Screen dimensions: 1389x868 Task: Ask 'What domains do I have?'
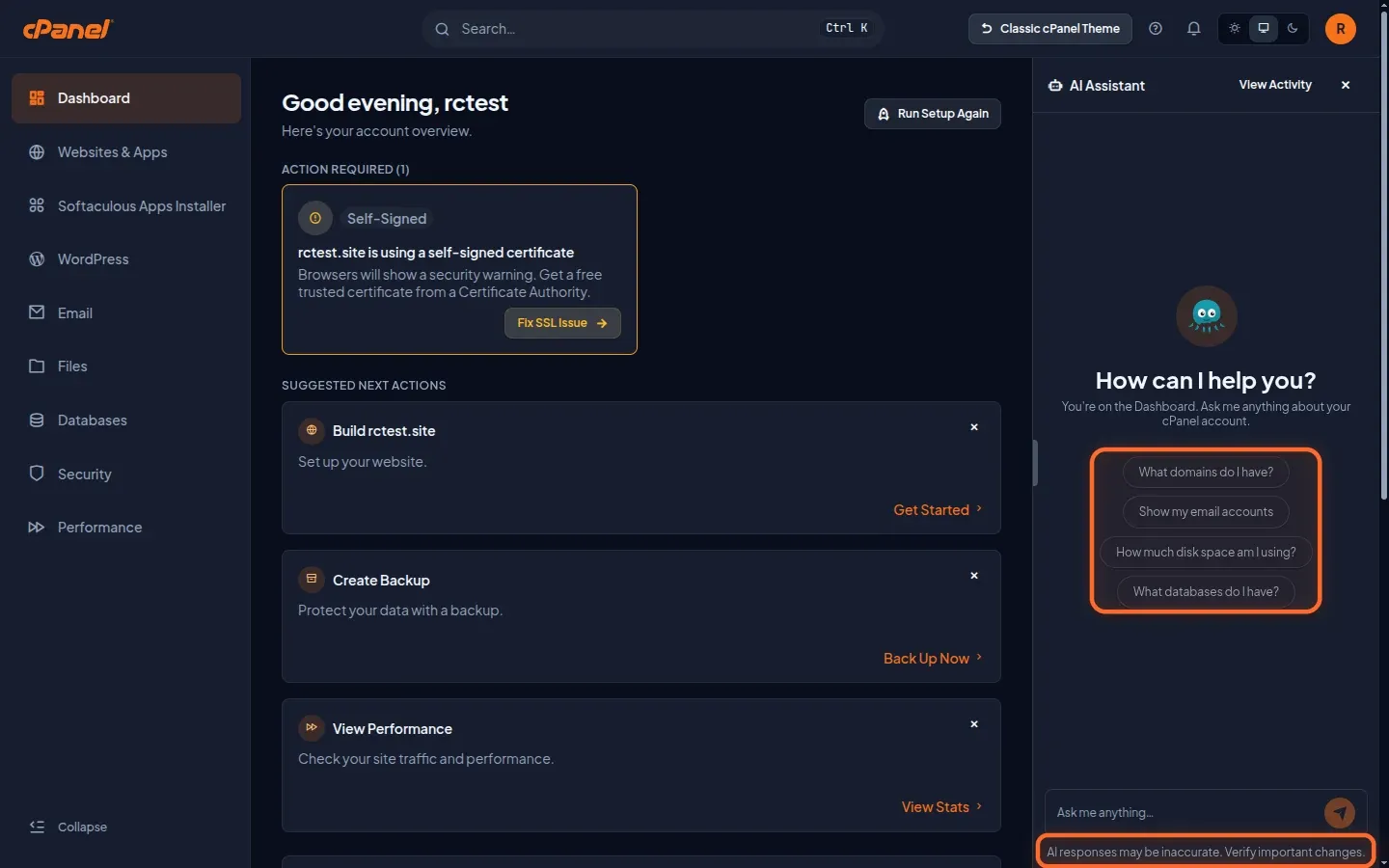click(1206, 472)
